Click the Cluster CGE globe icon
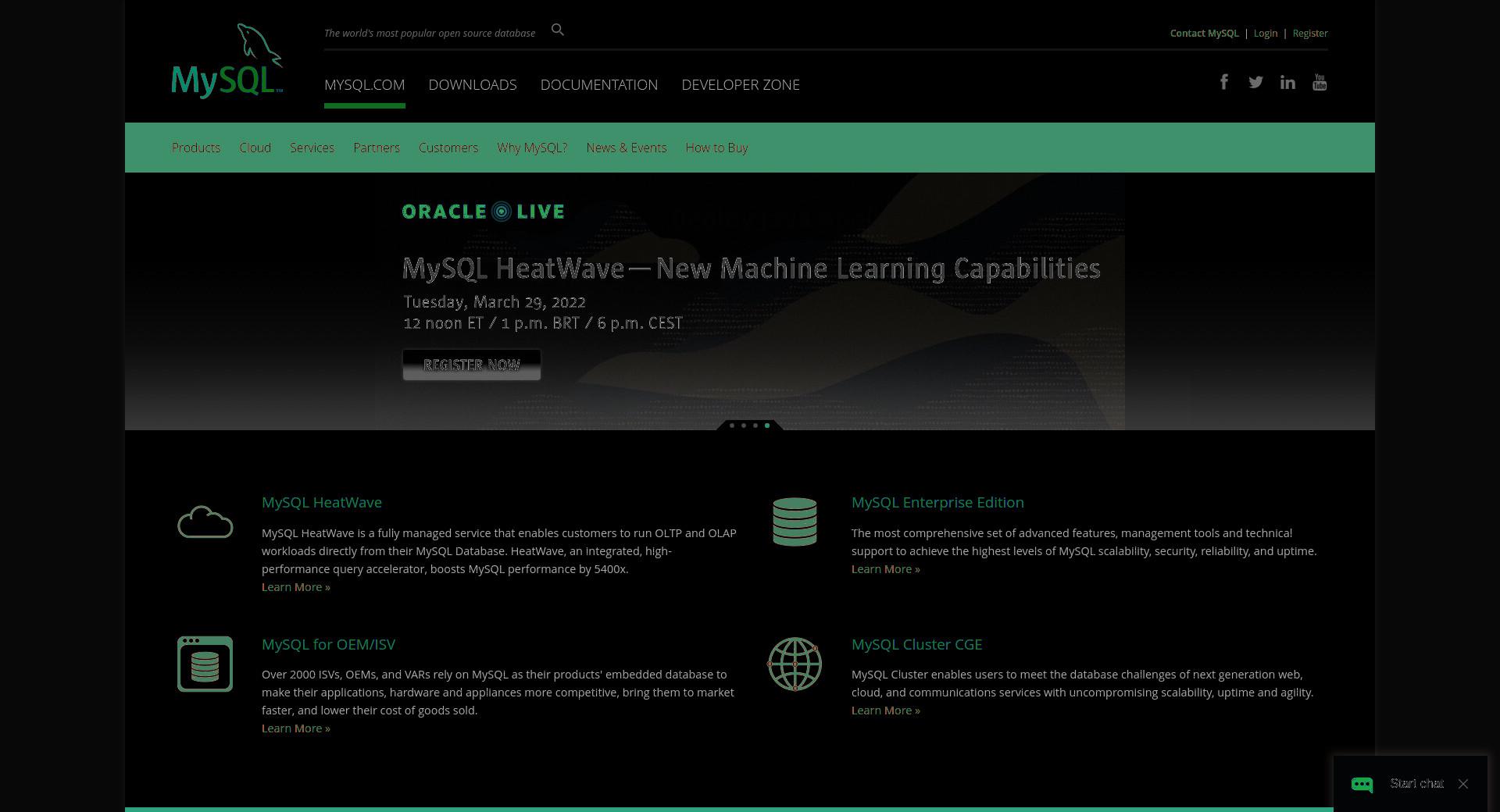Image resolution: width=1500 pixels, height=812 pixels. pyautogui.click(x=795, y=664)
